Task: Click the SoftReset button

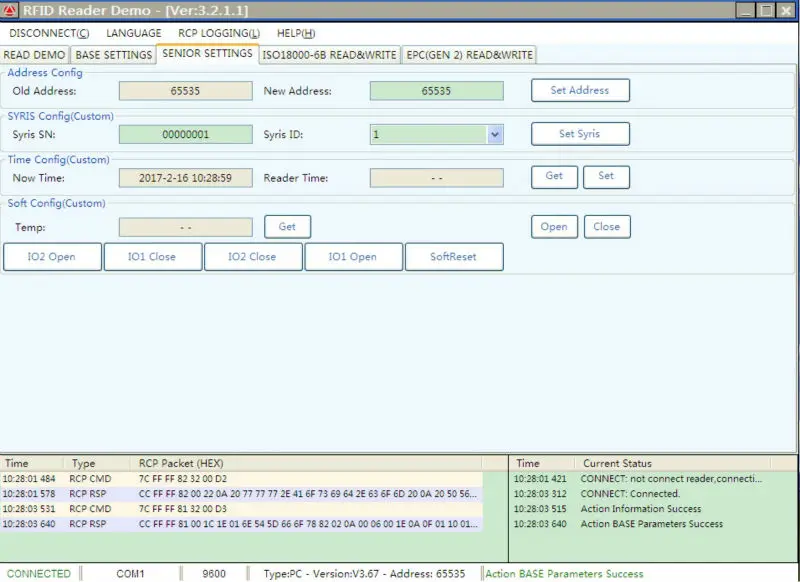Action: click(x=453, y=257)
